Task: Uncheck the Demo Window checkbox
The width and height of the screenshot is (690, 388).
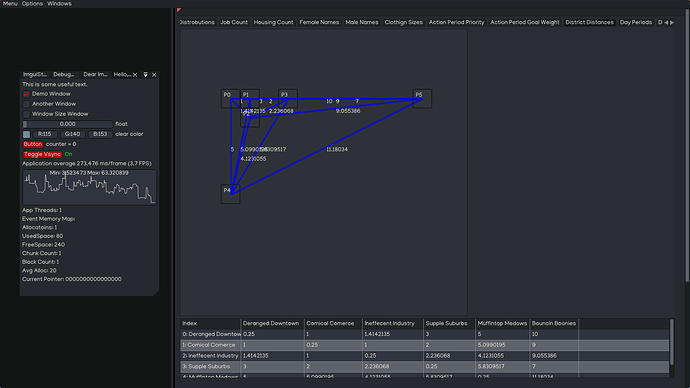Action: (x=26, y=94)
